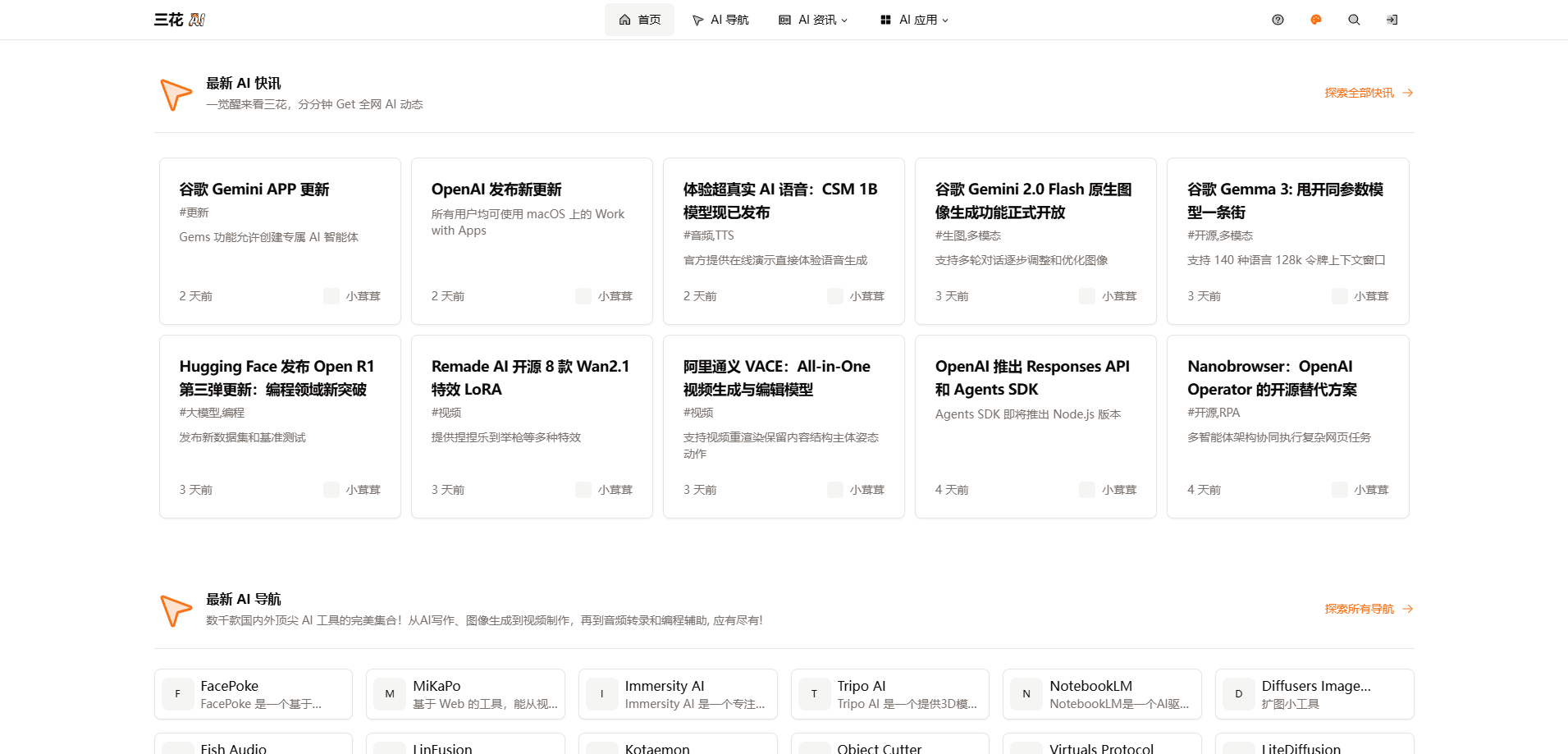The height and width of the screenshot is (754, 1568).
Task: Click the N icon for NotebookLM
Action: coord(1026,694)
